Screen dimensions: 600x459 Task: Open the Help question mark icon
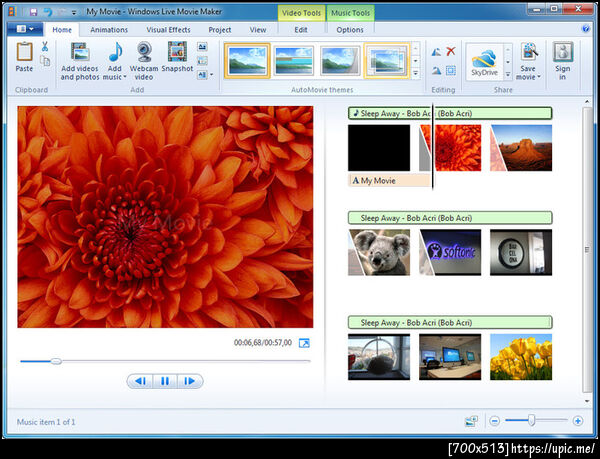(x=586, y=29)
